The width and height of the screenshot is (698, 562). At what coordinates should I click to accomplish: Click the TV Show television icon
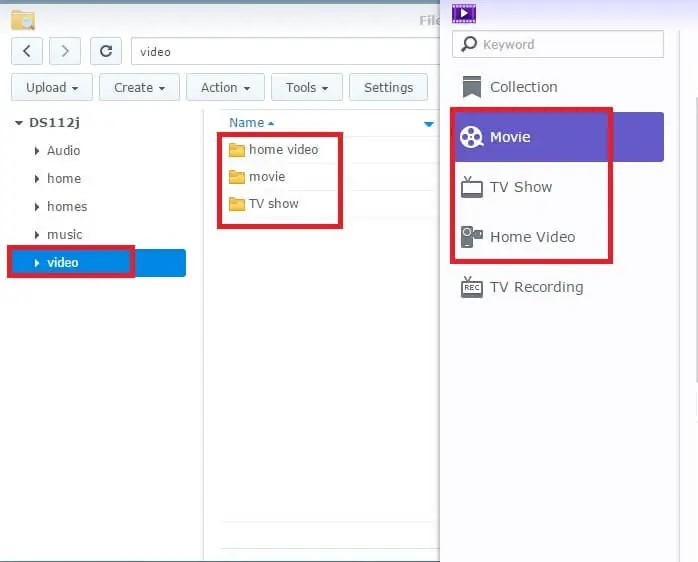click(472, 187)
